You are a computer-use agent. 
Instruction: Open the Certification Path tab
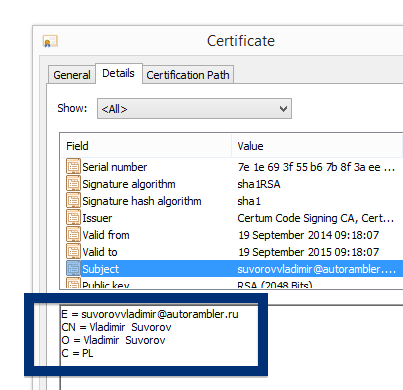(188, 75)
